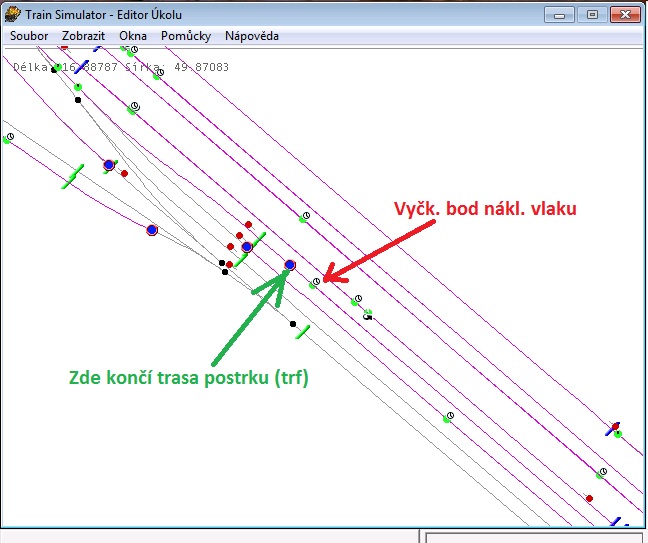This screenshot has width=648, height=543.
Task: Open the Nápověda help menu
Action: (x=252, y=36)
